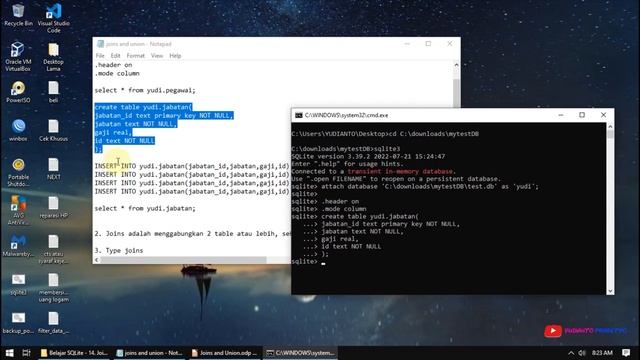Click '3. Type joins' line in Notepad

(x=119, y=251)
